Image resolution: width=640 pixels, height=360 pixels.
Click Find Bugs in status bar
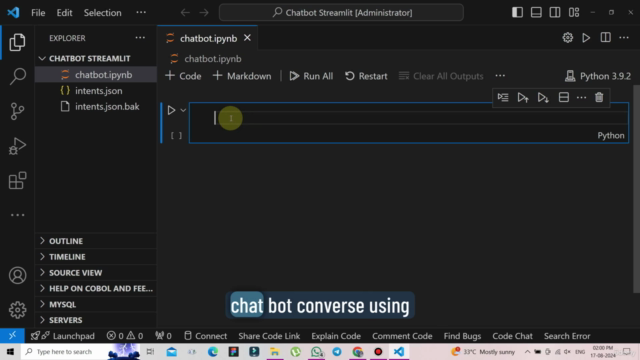[x=462, y=336]
